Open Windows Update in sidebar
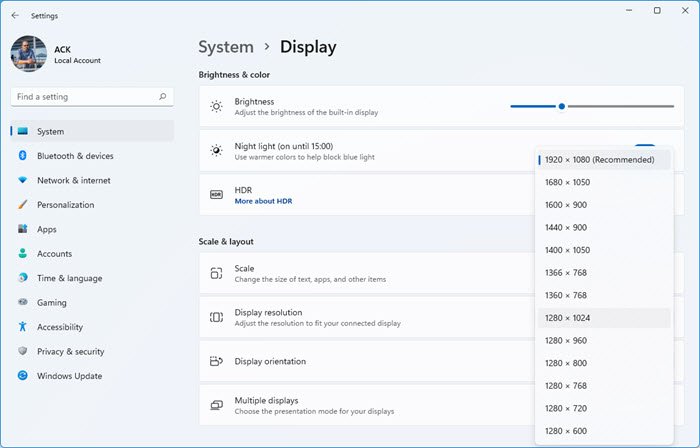Screen dimensions: 700x448 [69, 376]
